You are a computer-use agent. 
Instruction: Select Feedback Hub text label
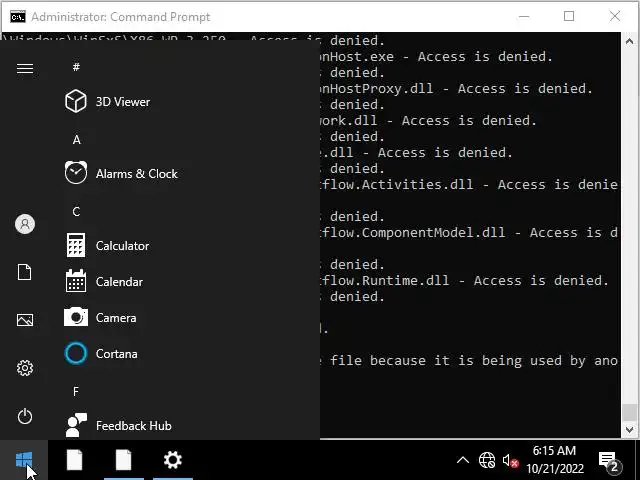pos(133,426)
